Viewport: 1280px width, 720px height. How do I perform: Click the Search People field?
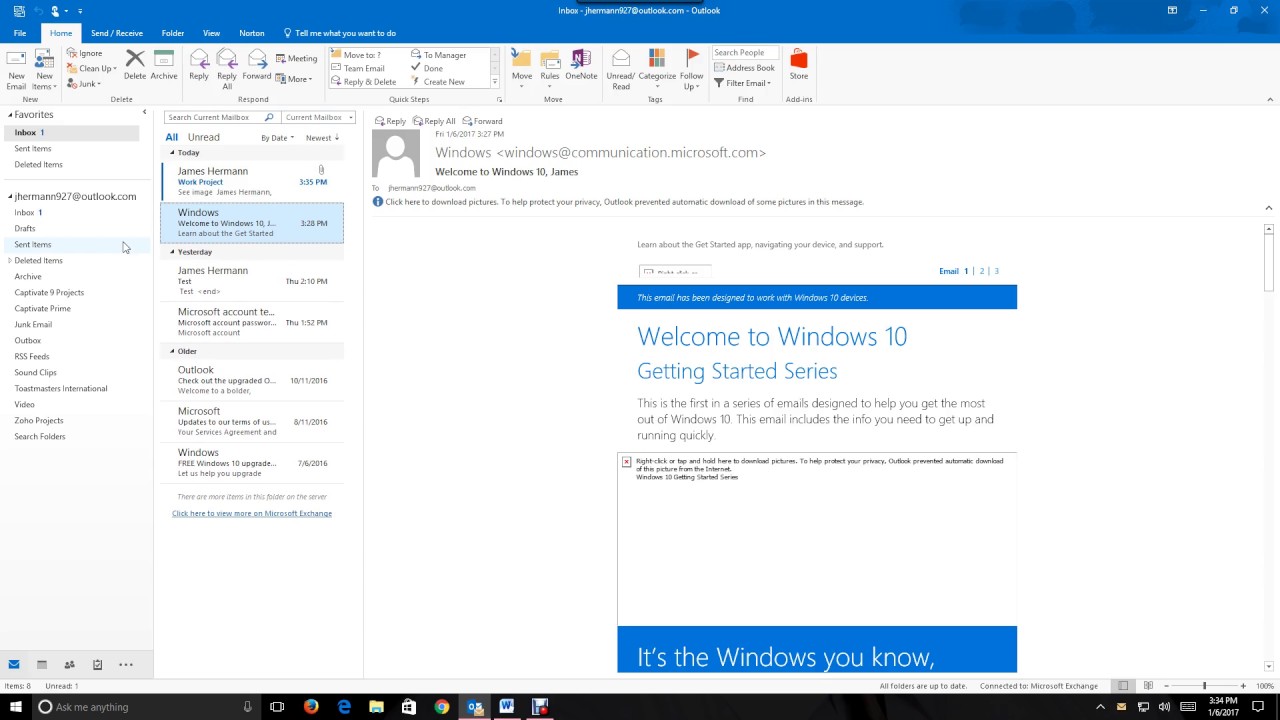point(745,53)
